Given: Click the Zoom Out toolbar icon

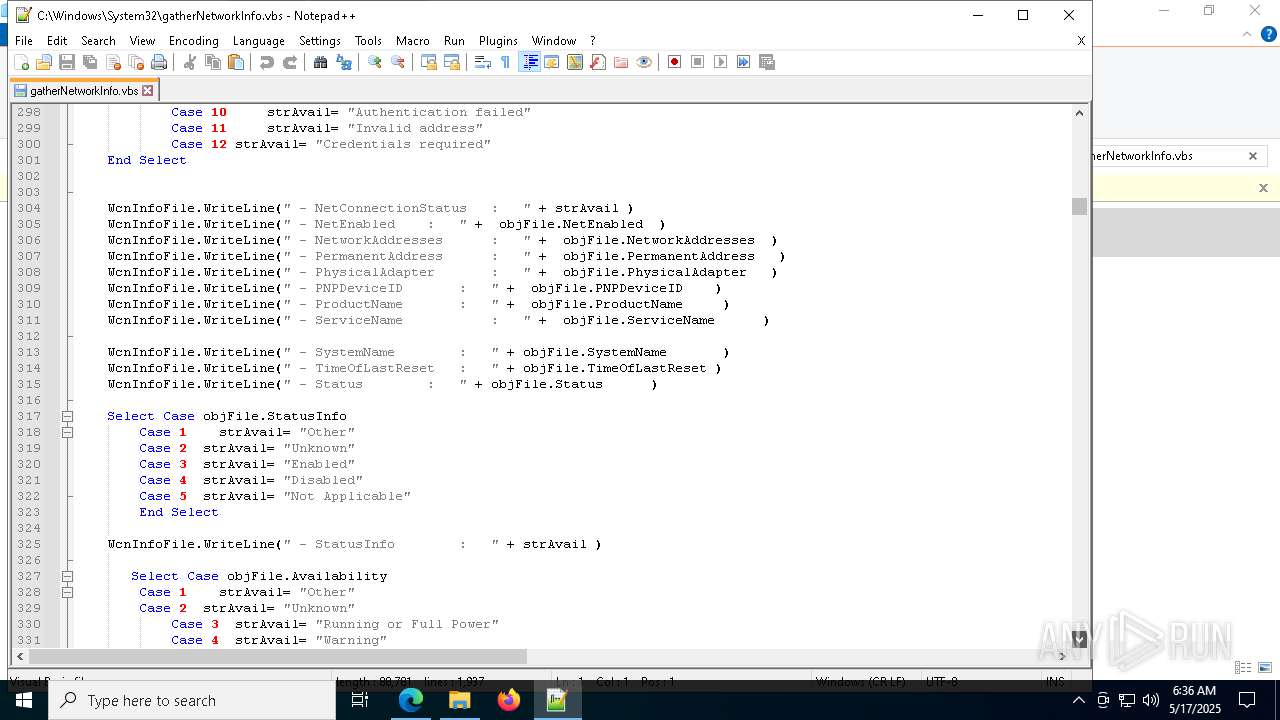Looking at the screenshot, I should pyautogui.click(x=398, y=62).
